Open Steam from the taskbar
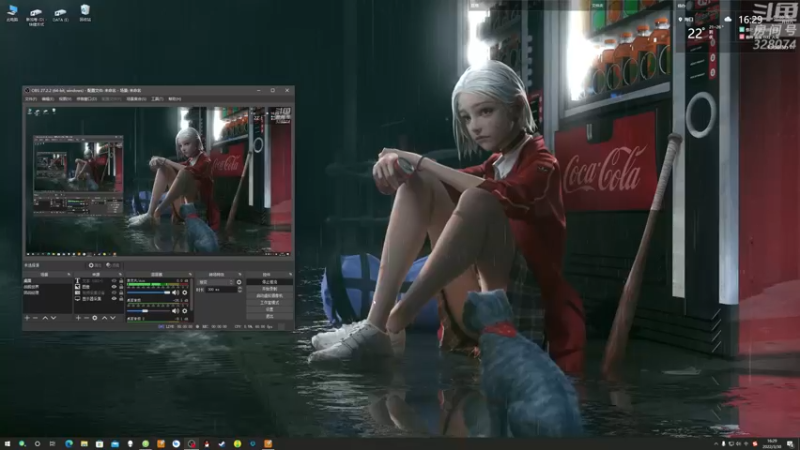 (x=222, y=444)
